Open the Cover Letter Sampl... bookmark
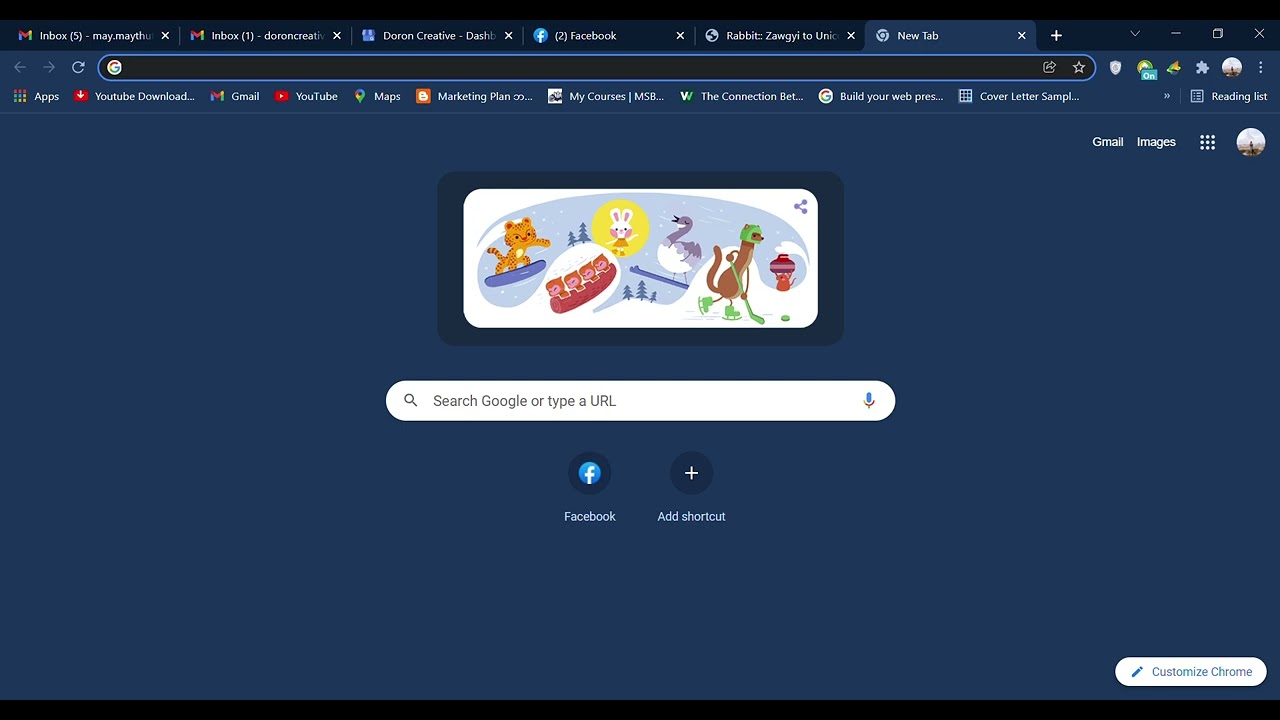This screenshot has width=1280, height=720. [1019, 96]
